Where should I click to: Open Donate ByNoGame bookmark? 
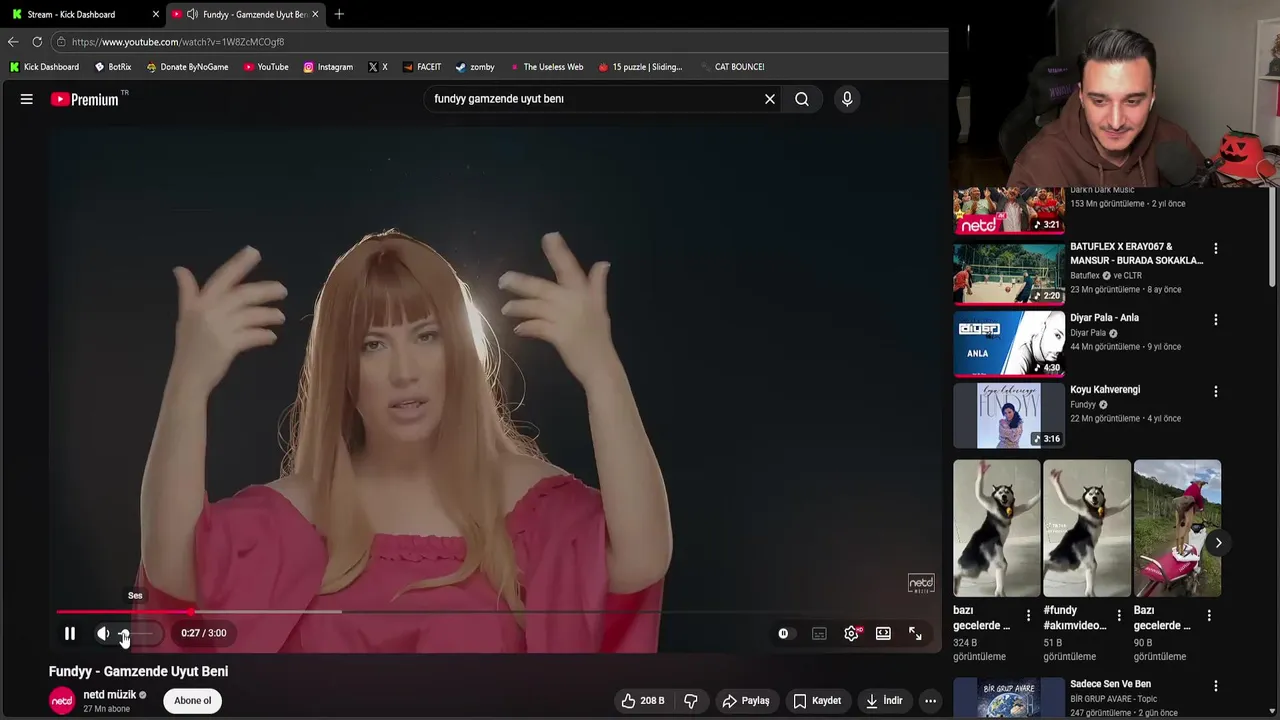(x=187, y=67)
